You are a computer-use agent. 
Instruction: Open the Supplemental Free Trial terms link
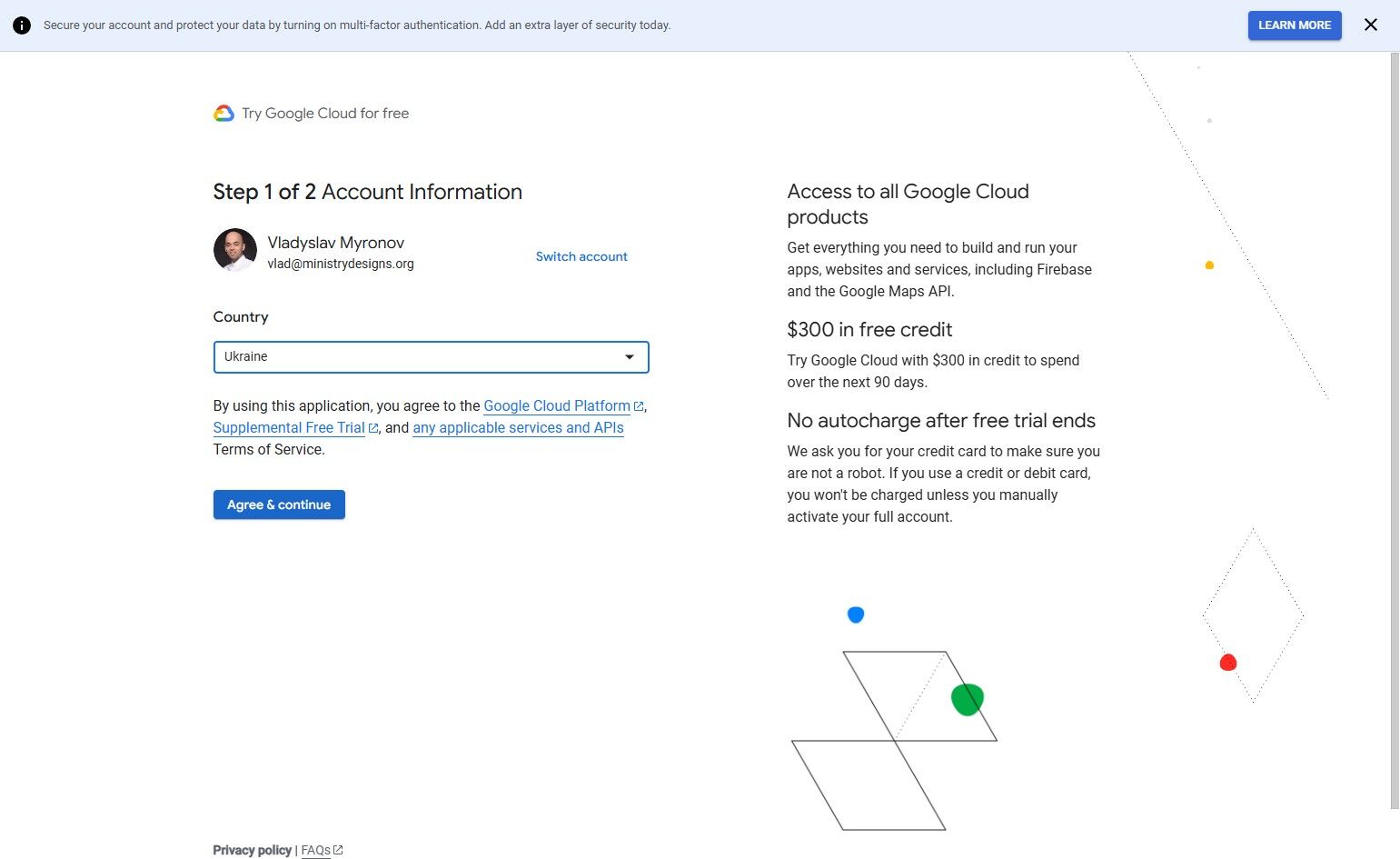[289, 428]
